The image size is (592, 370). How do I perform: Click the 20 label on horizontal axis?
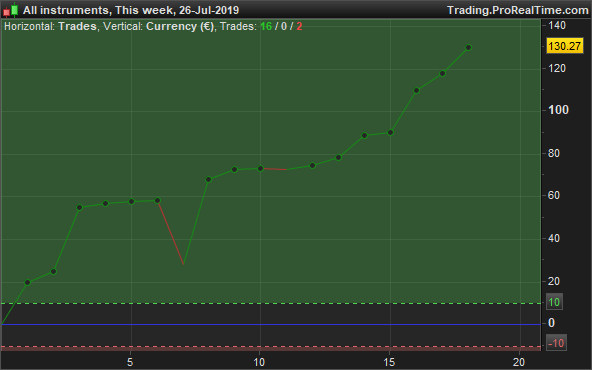coord(519,362)
